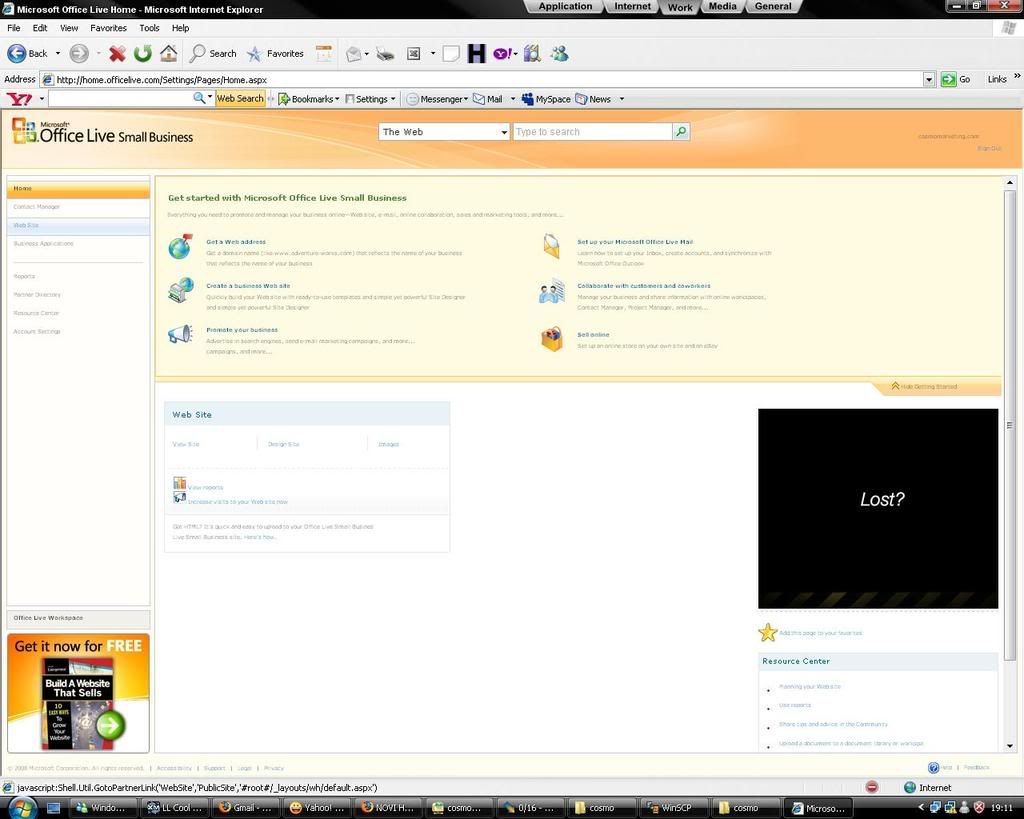Click the Web Search button

tap(240, 99)
